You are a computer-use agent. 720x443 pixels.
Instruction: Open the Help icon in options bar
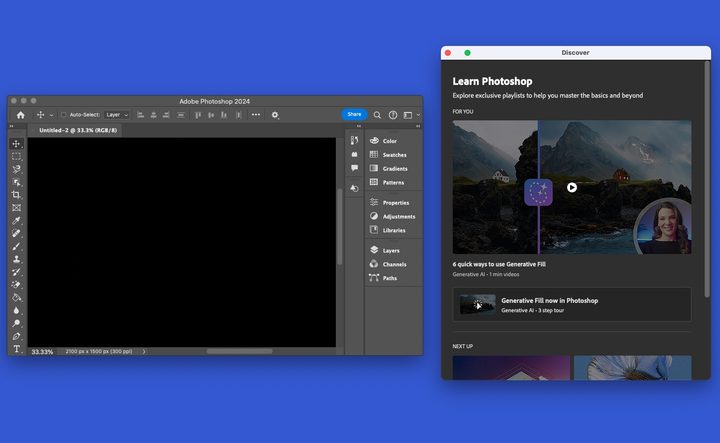393,115
